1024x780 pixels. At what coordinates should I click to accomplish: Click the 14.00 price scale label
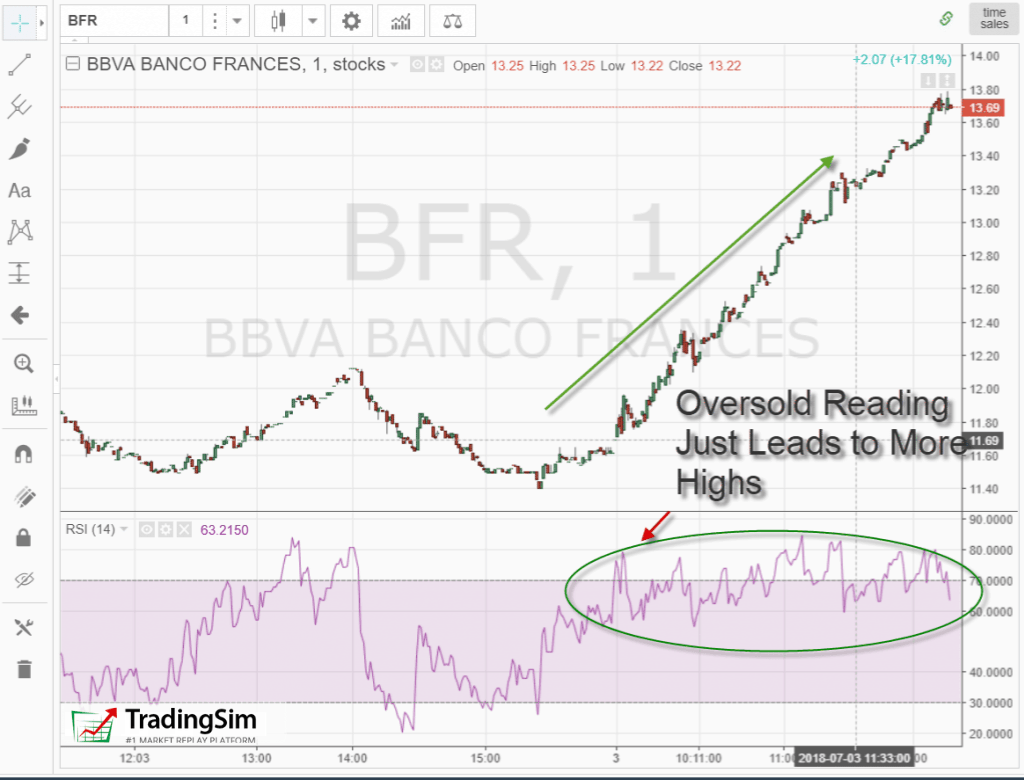(x=984, y=56)
